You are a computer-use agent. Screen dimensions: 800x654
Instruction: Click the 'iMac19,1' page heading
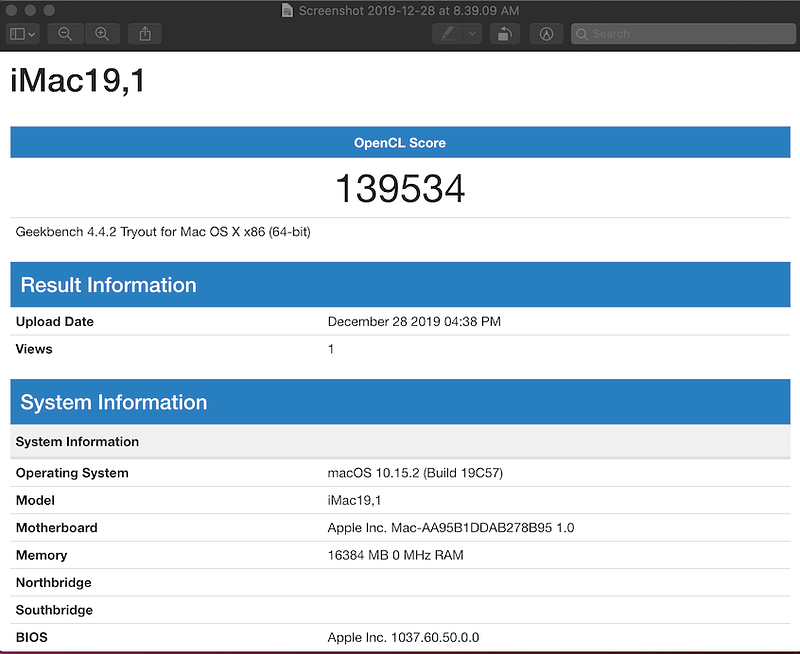click(78, 81)
